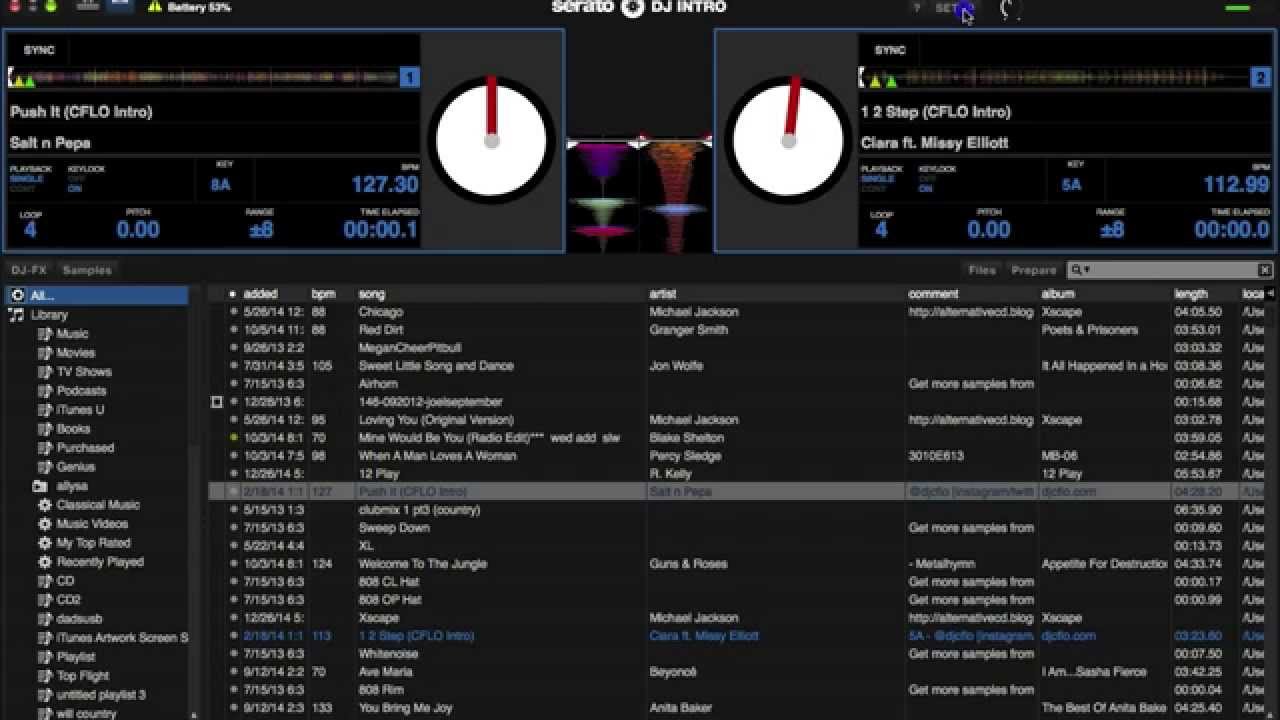Clear search with the X icon
Viewport: 1280px width, 720px height.
point(1264,270)
